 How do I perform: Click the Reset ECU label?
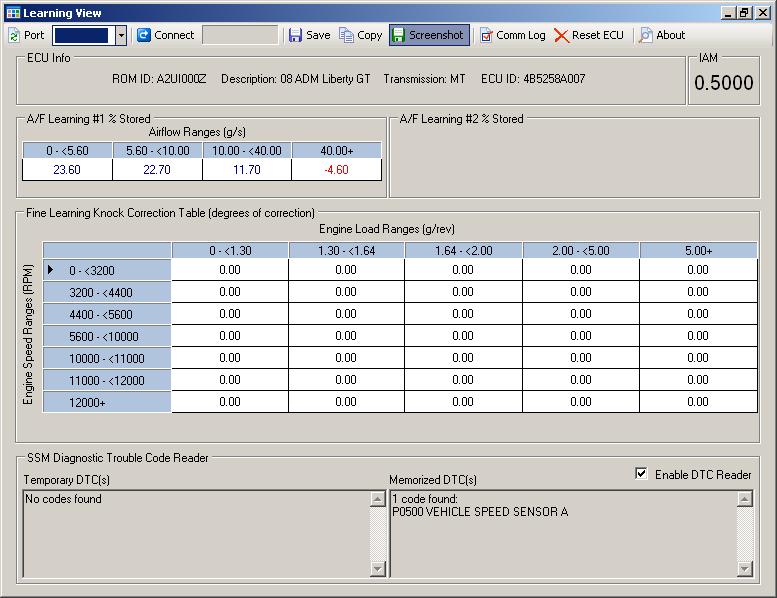click(598, 35)
